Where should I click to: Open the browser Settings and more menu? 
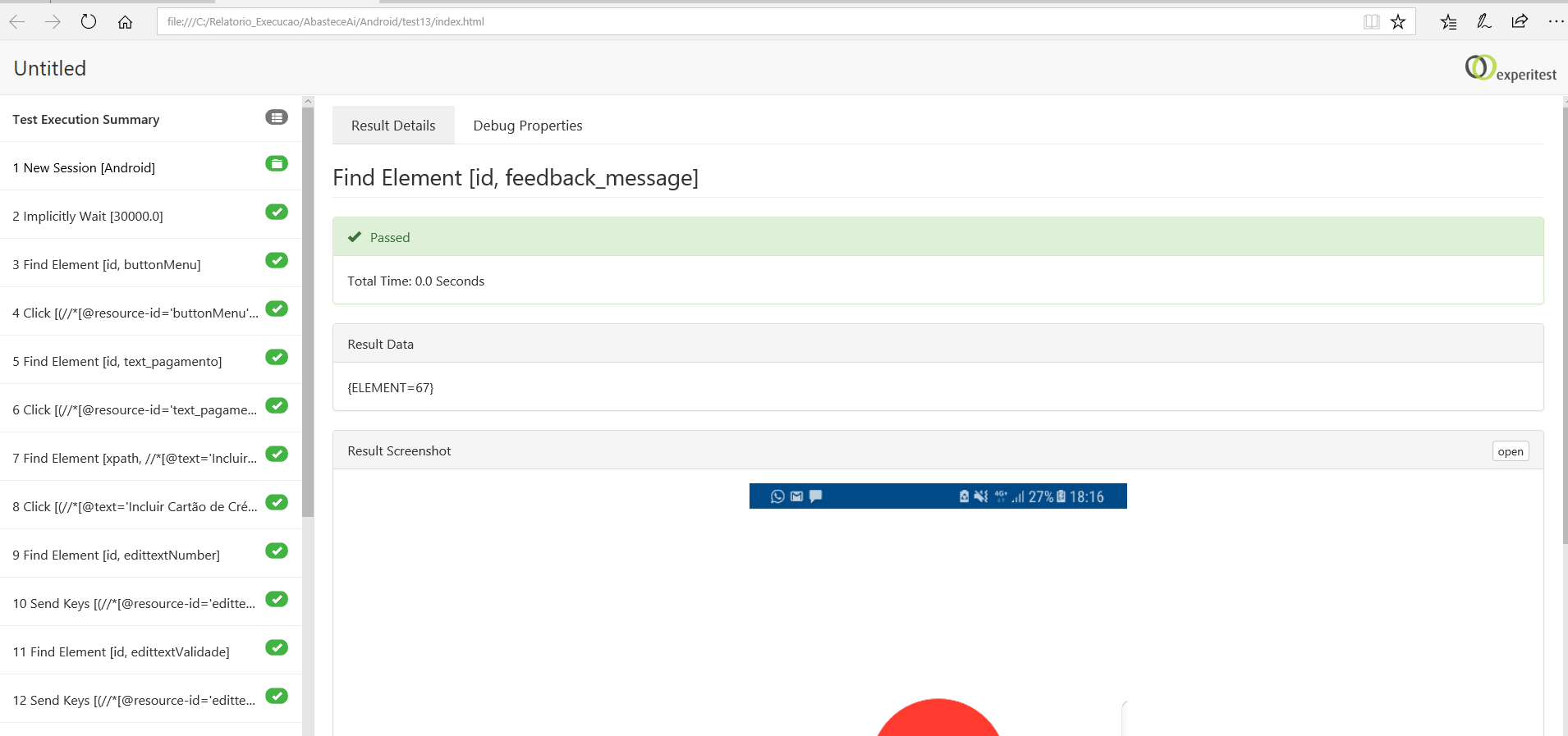[x=1556, y=22]
